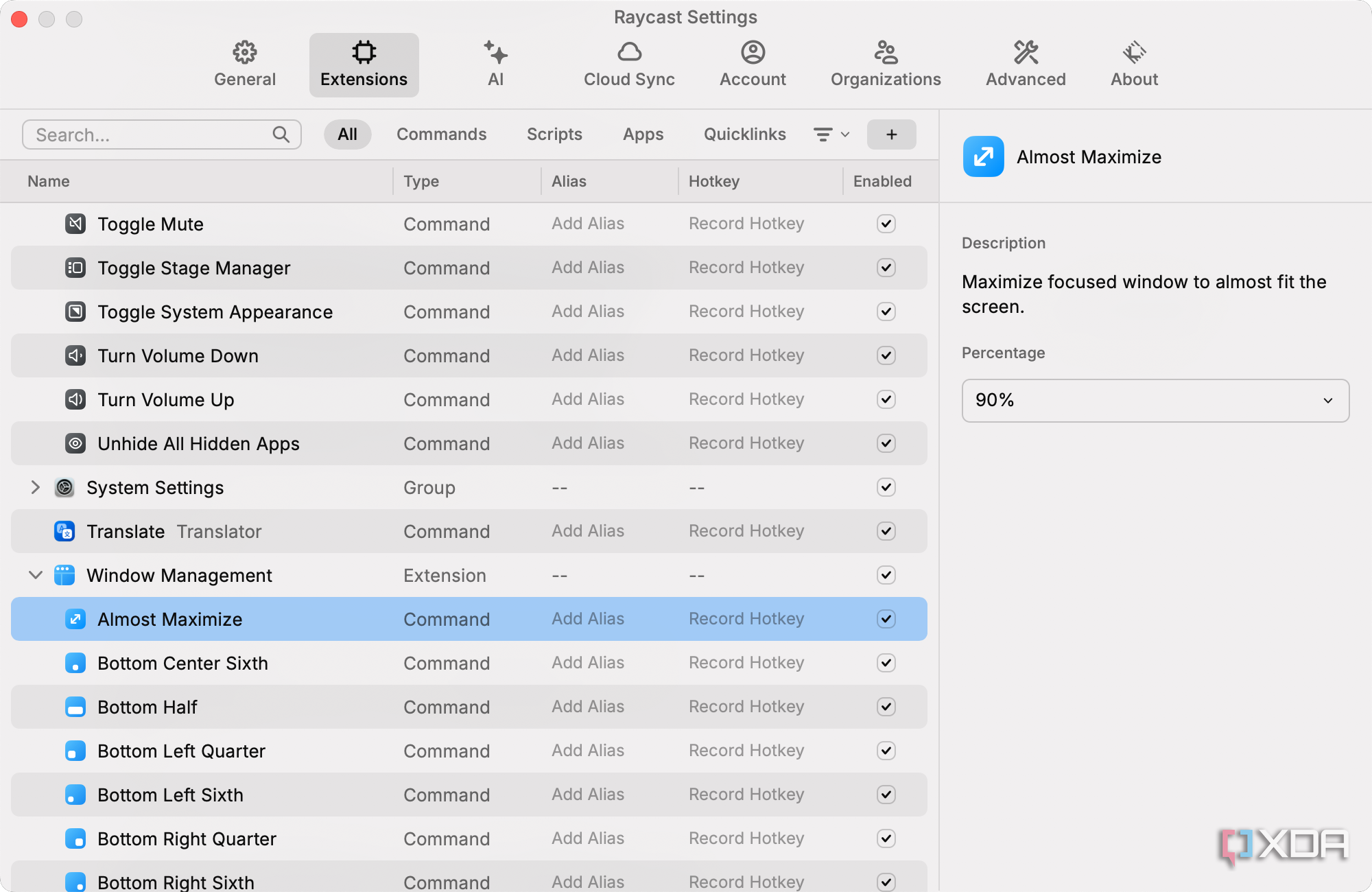The image size is (1372, 892).
Task: Sort by the Name column header
Action: point(48,181)
